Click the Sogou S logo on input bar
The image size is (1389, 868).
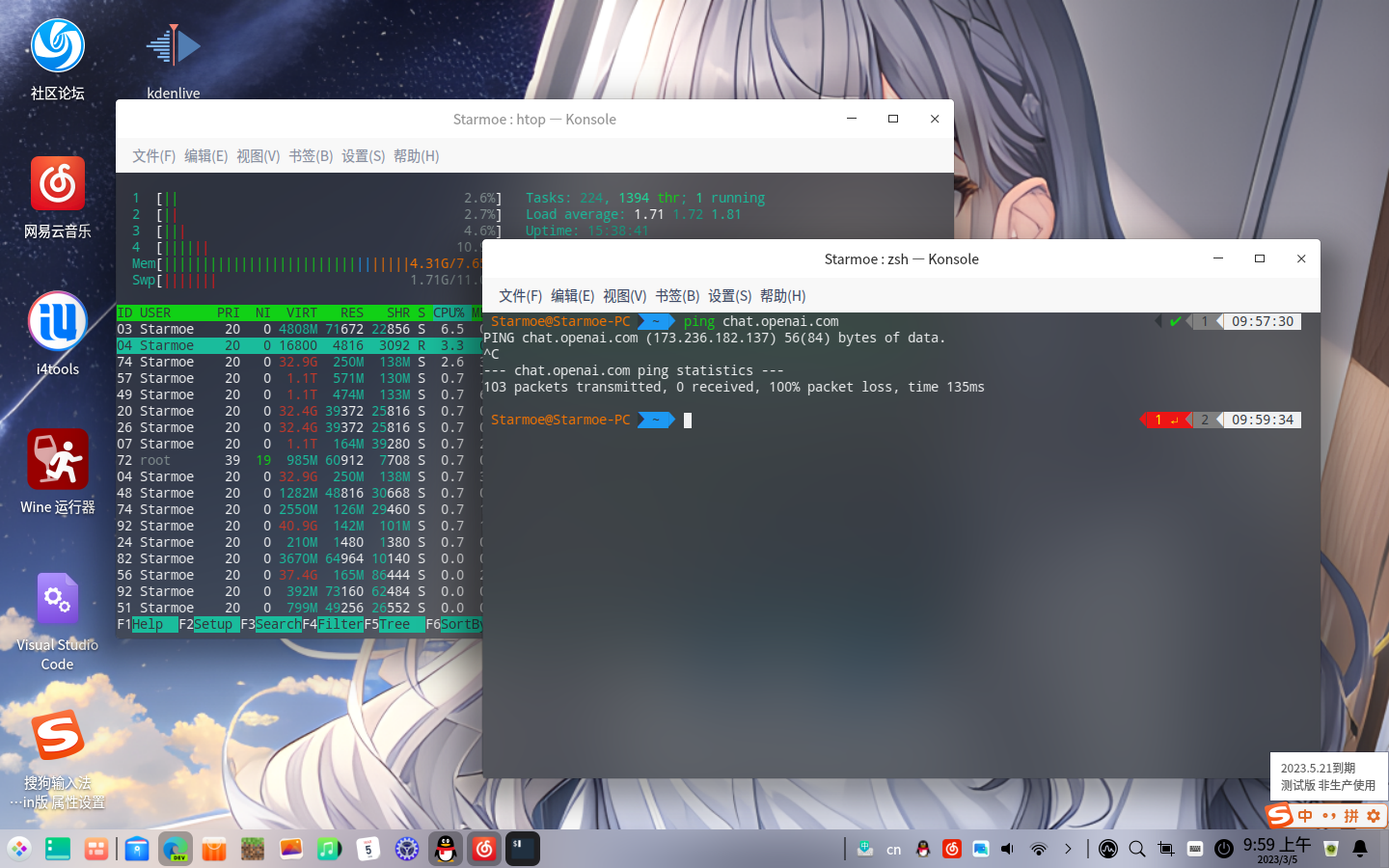[1280, 815]
